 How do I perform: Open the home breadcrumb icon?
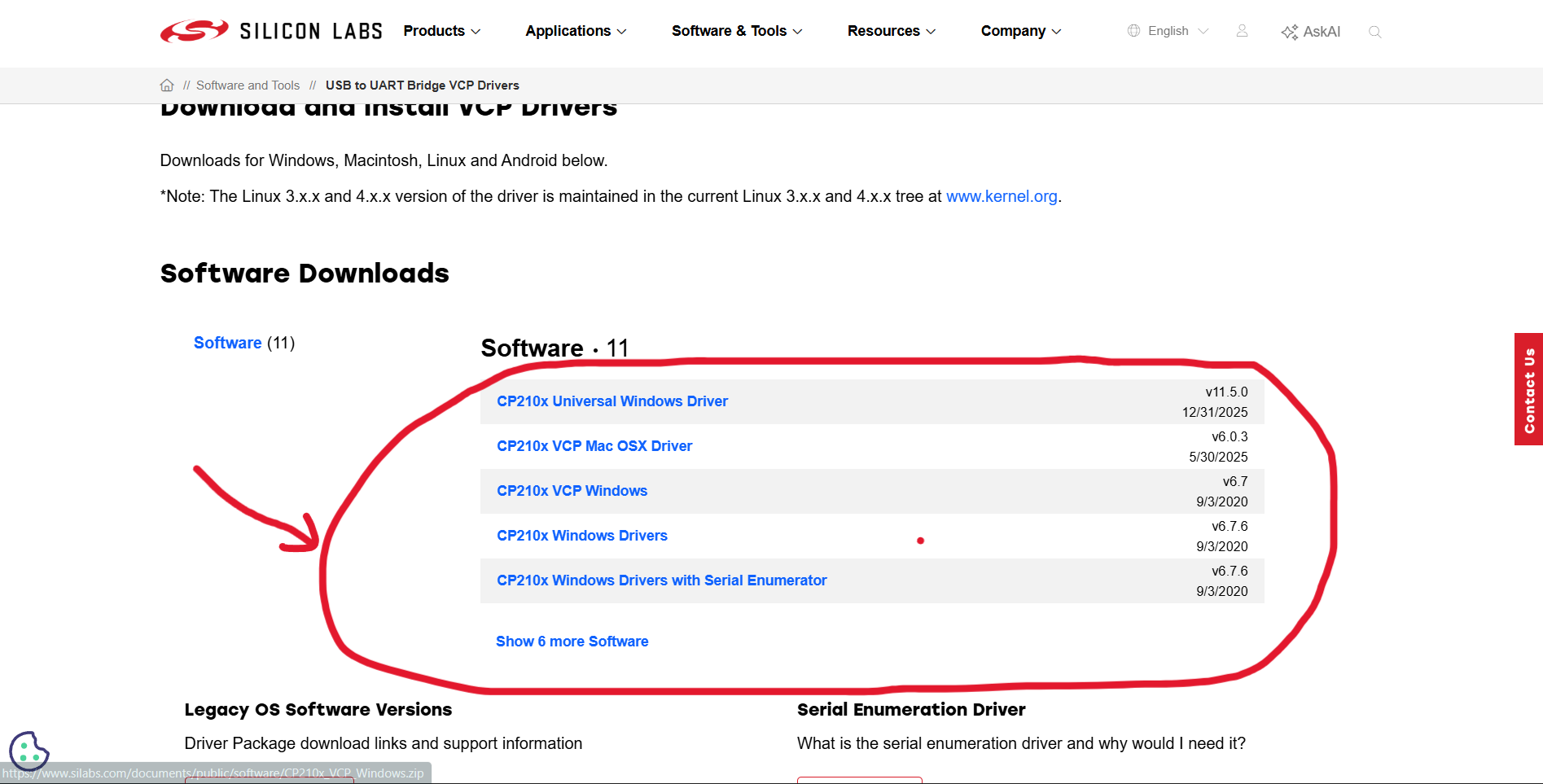pyautogui.click(x=167, y=85)
